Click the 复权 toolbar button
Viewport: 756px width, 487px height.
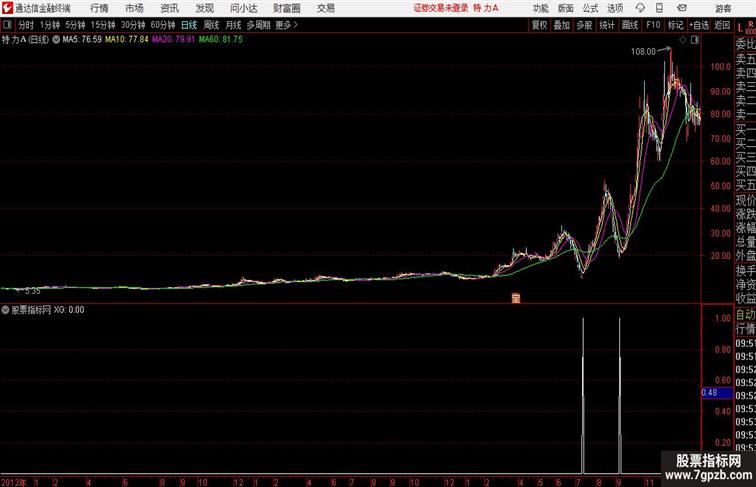pos(540,25)
